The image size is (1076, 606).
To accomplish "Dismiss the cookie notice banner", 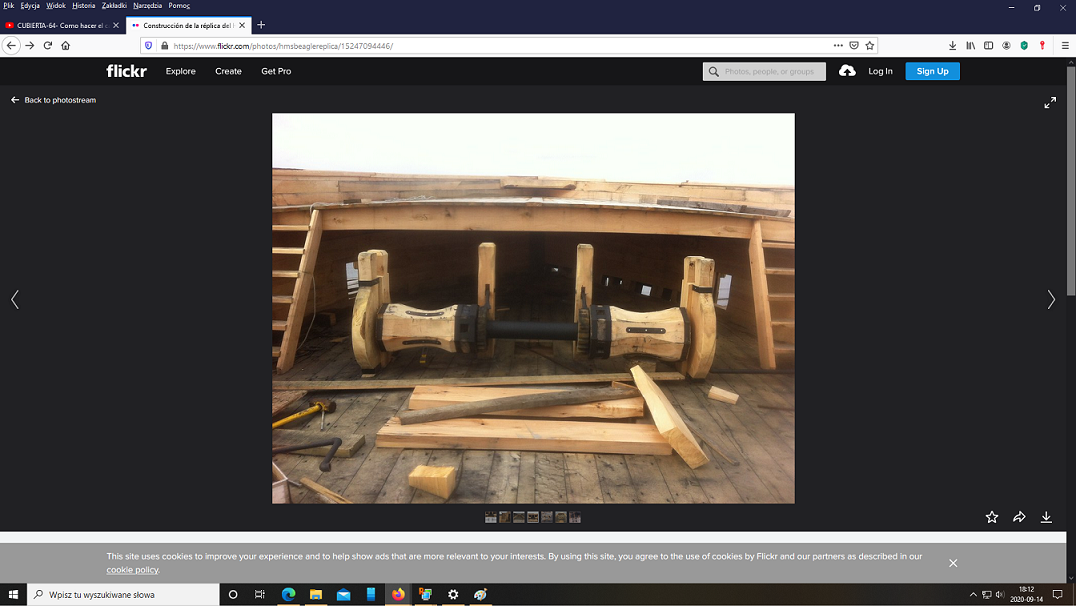I will (x=953, y=563).
